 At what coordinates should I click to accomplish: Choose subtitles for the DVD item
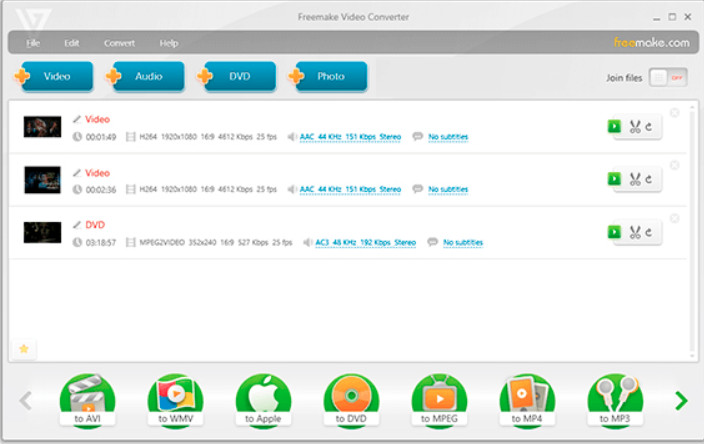463,242
